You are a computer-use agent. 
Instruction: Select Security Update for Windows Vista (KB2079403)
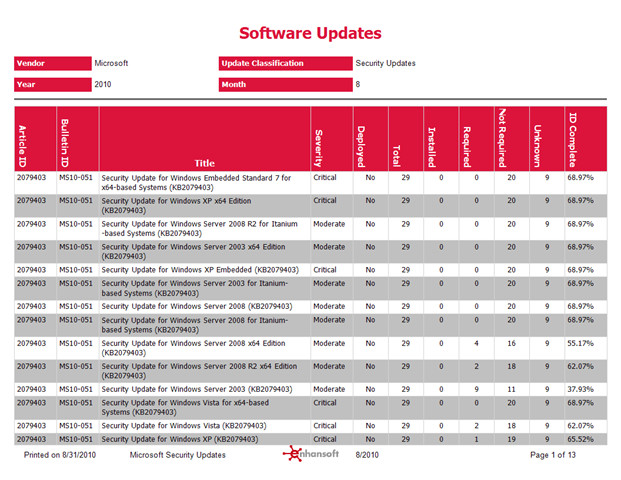click(x=184, y=426)
